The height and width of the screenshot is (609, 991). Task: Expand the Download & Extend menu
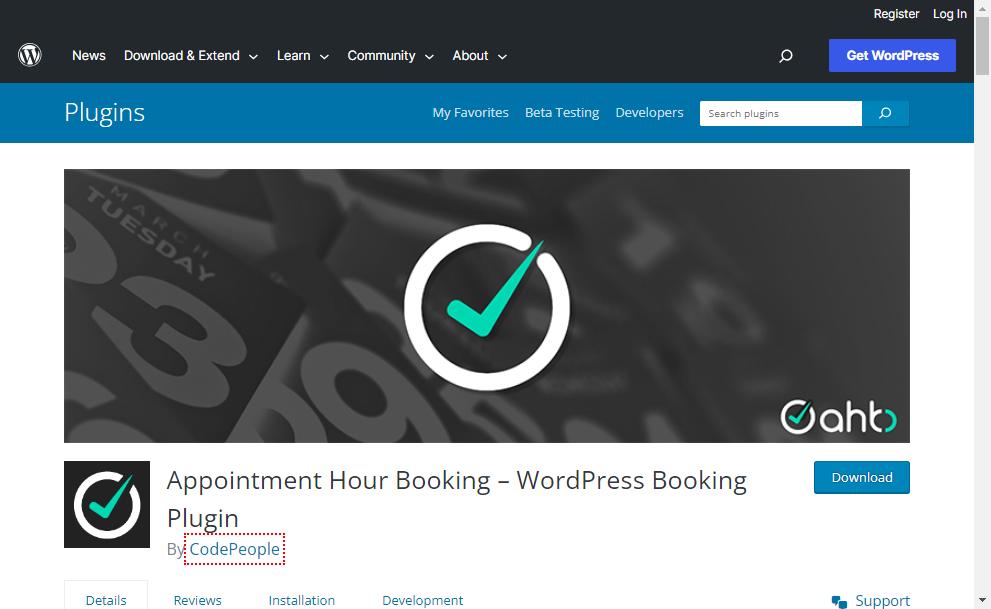[191, 56]
